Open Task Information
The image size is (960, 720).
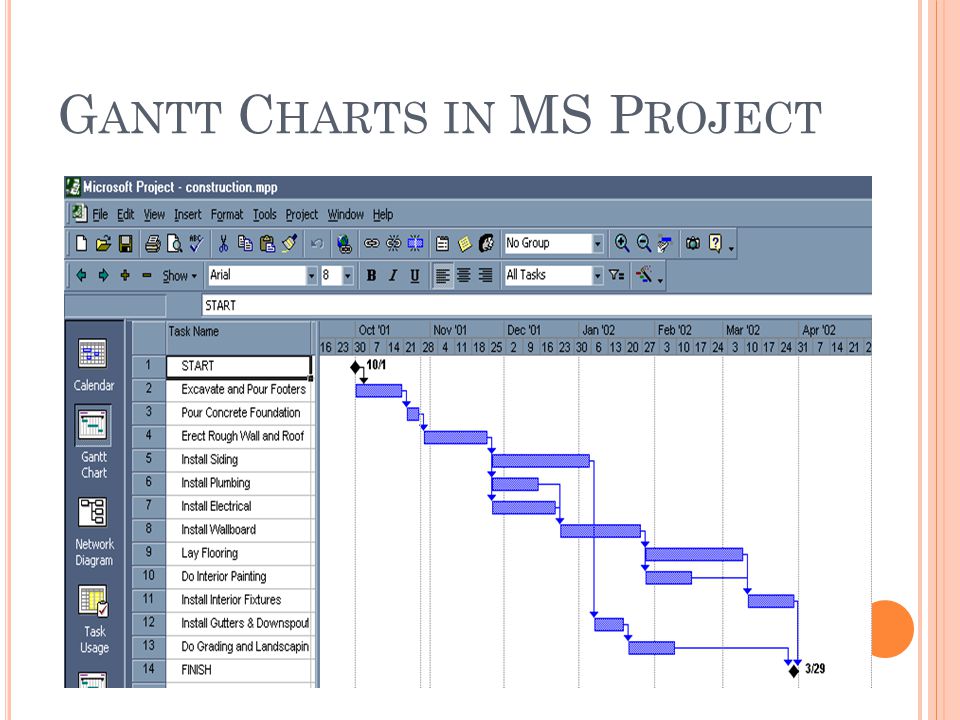pos(443,244)
